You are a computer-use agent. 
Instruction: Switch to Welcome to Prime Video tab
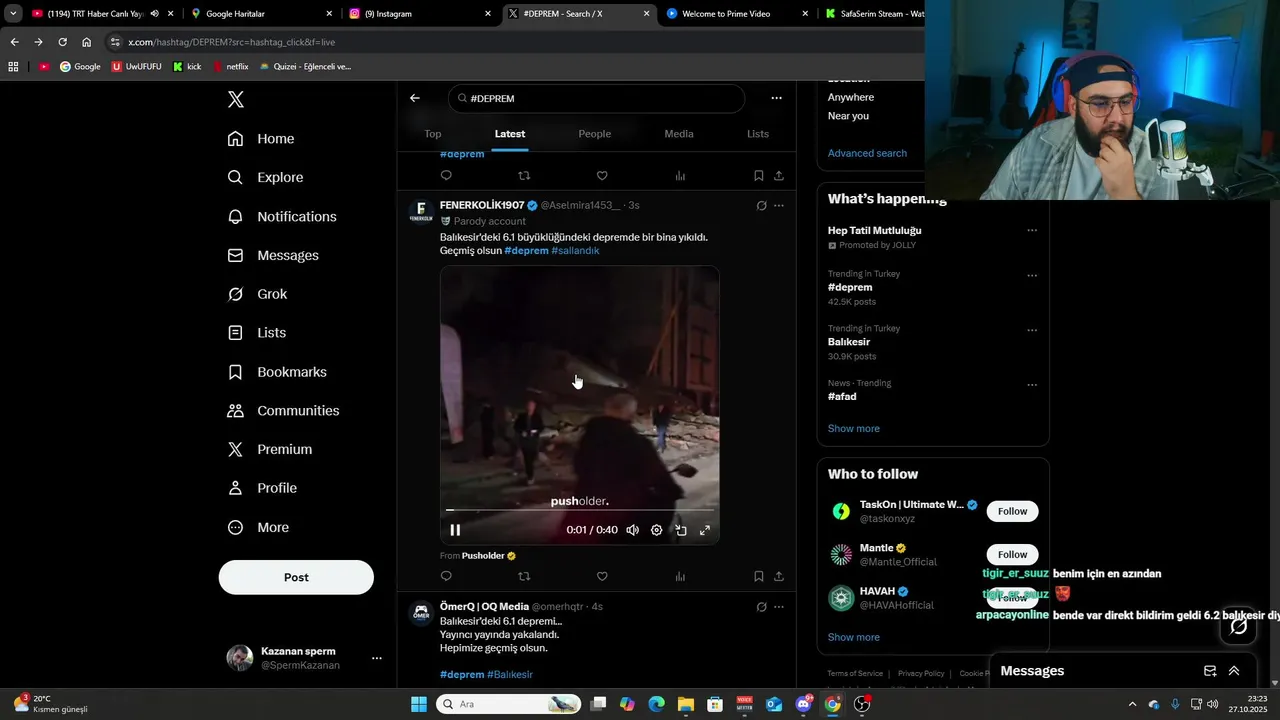coord(737,14)
